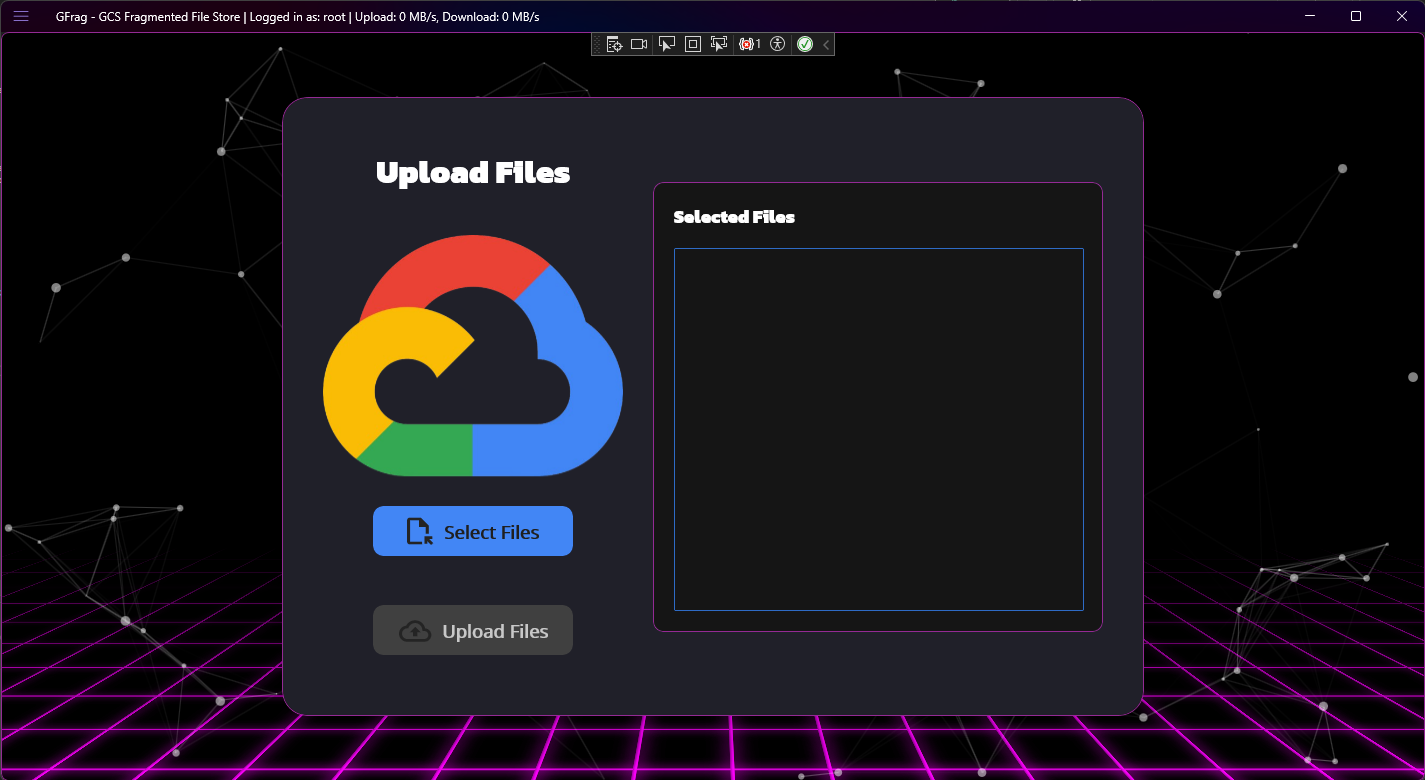Toggle Display Layout Adorners square icon
1425x780 pixels.
(x=693, y=44)
